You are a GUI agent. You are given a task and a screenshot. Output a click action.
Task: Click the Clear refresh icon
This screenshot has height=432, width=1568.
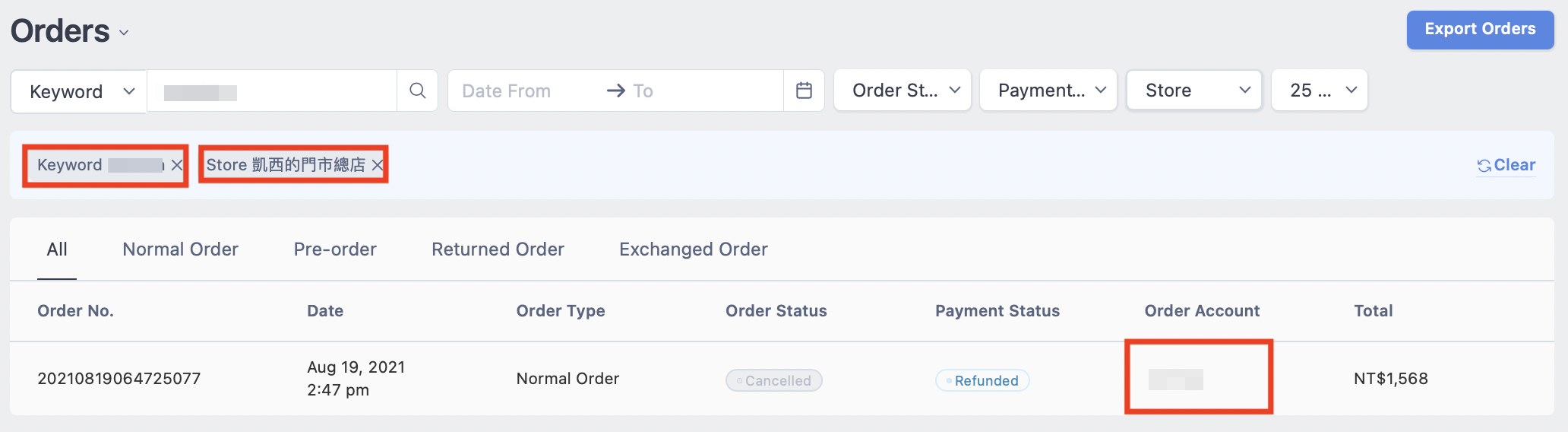coord(1484,166)
